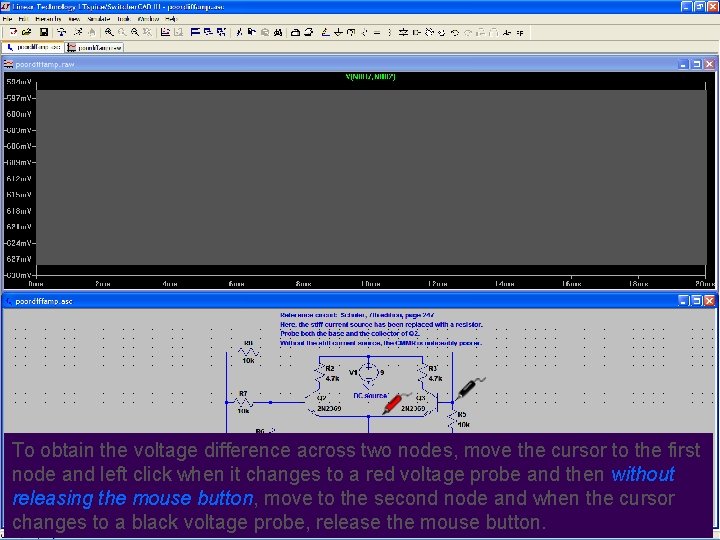Select the Draw Wire pencil tool

pyautogui.click(x=325, y=32)
